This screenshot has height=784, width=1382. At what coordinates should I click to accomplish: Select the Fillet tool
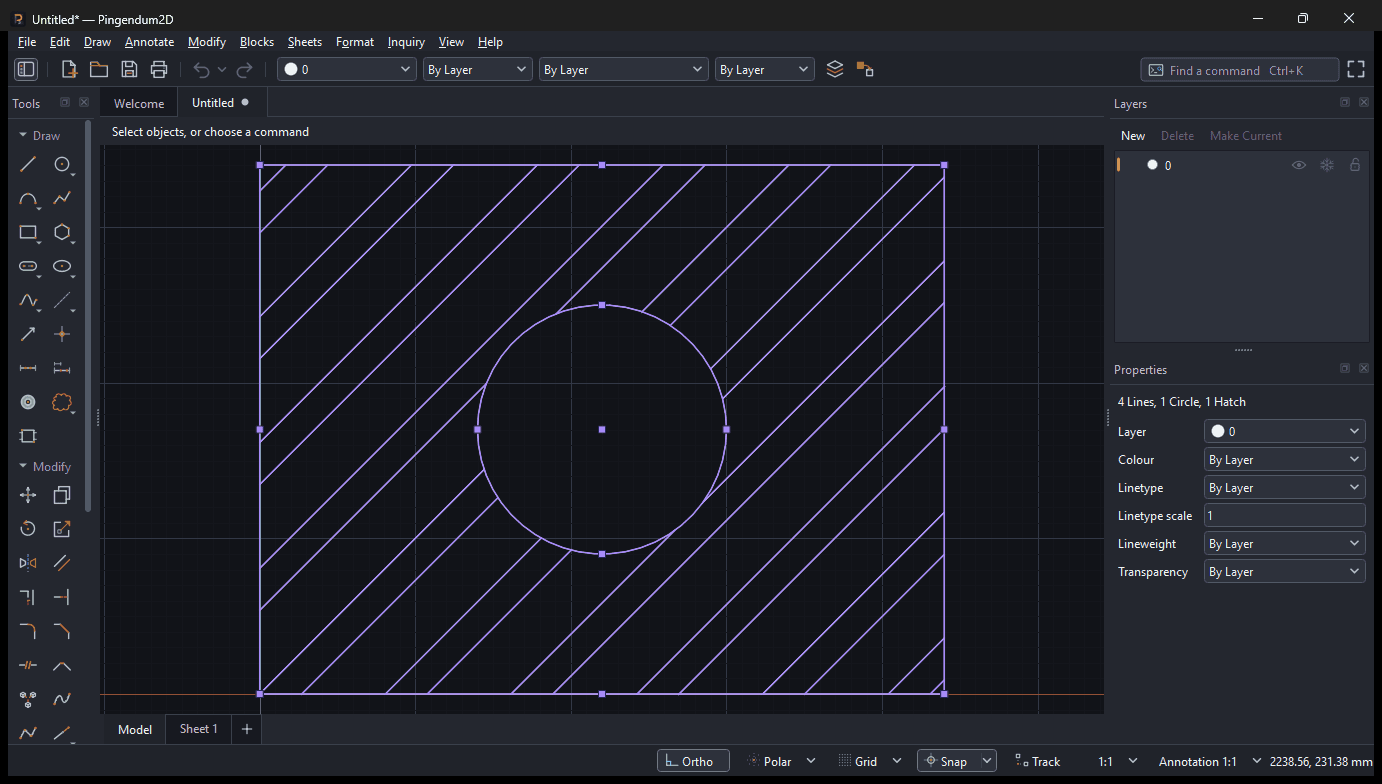[28, 631]
